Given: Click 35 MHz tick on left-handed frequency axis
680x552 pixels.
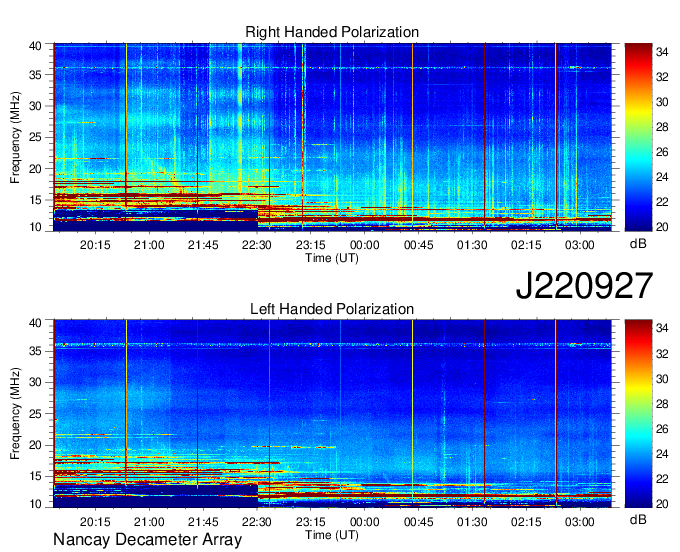Looking at the screenshot, I should coord(35,351).
